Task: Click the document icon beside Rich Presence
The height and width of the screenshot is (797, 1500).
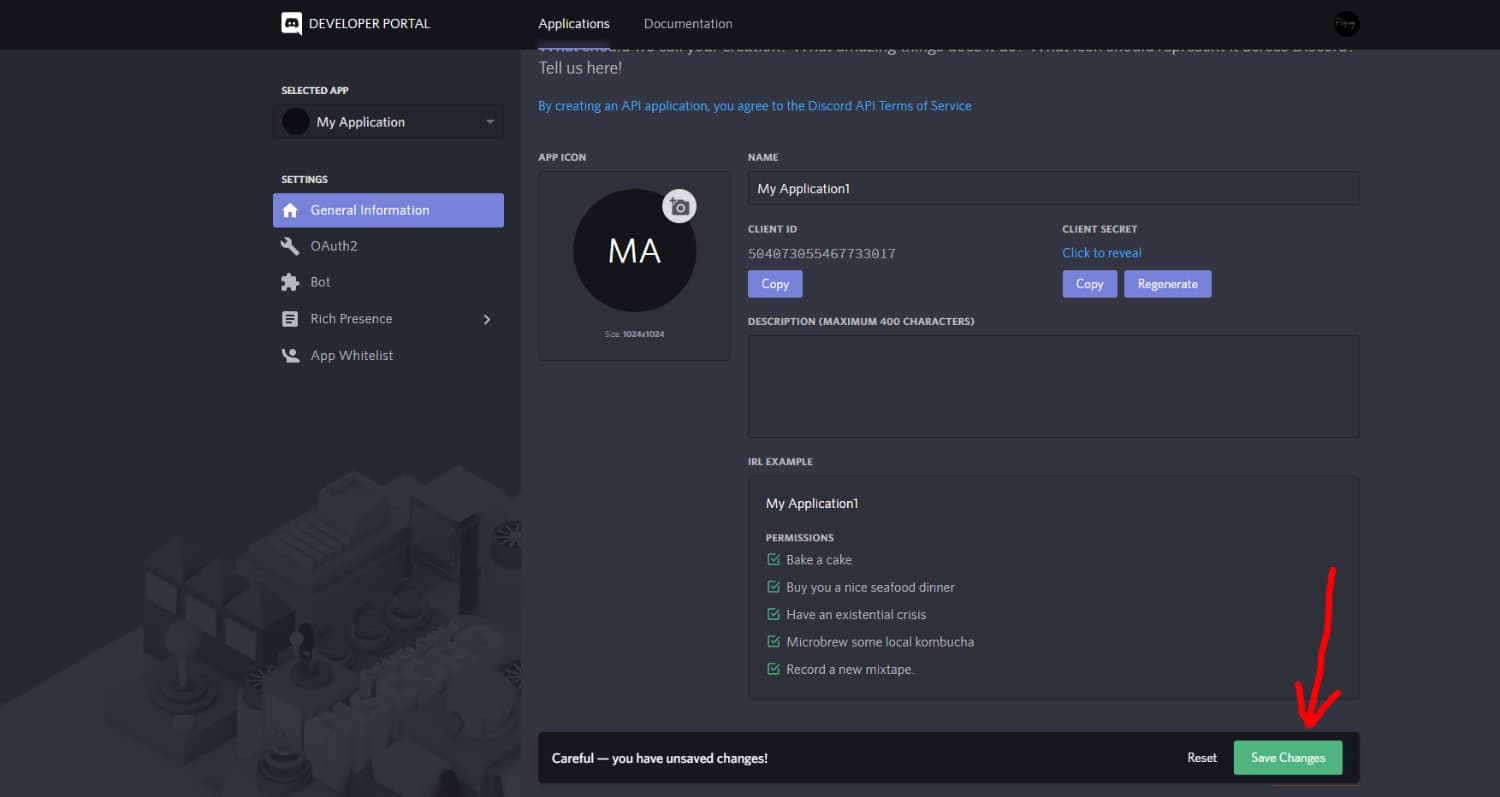Action: 290,319
